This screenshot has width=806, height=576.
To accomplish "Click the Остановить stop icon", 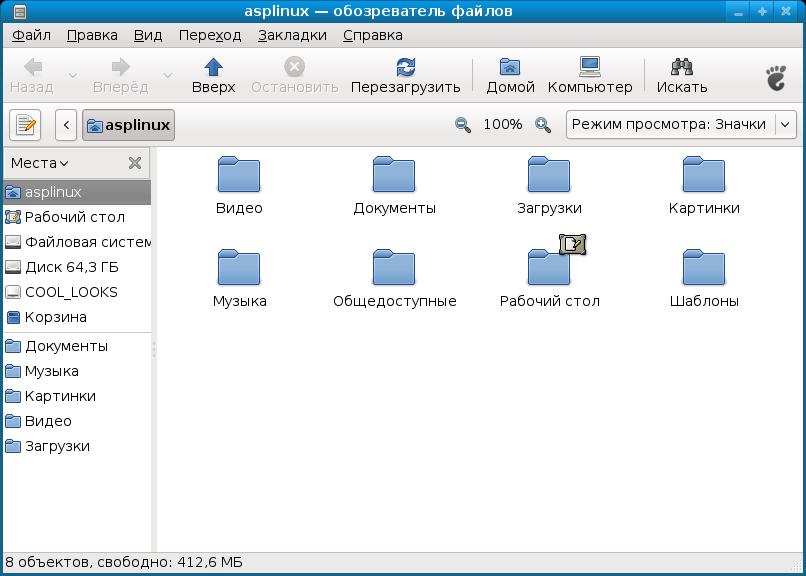I will (x=295, y=67).
